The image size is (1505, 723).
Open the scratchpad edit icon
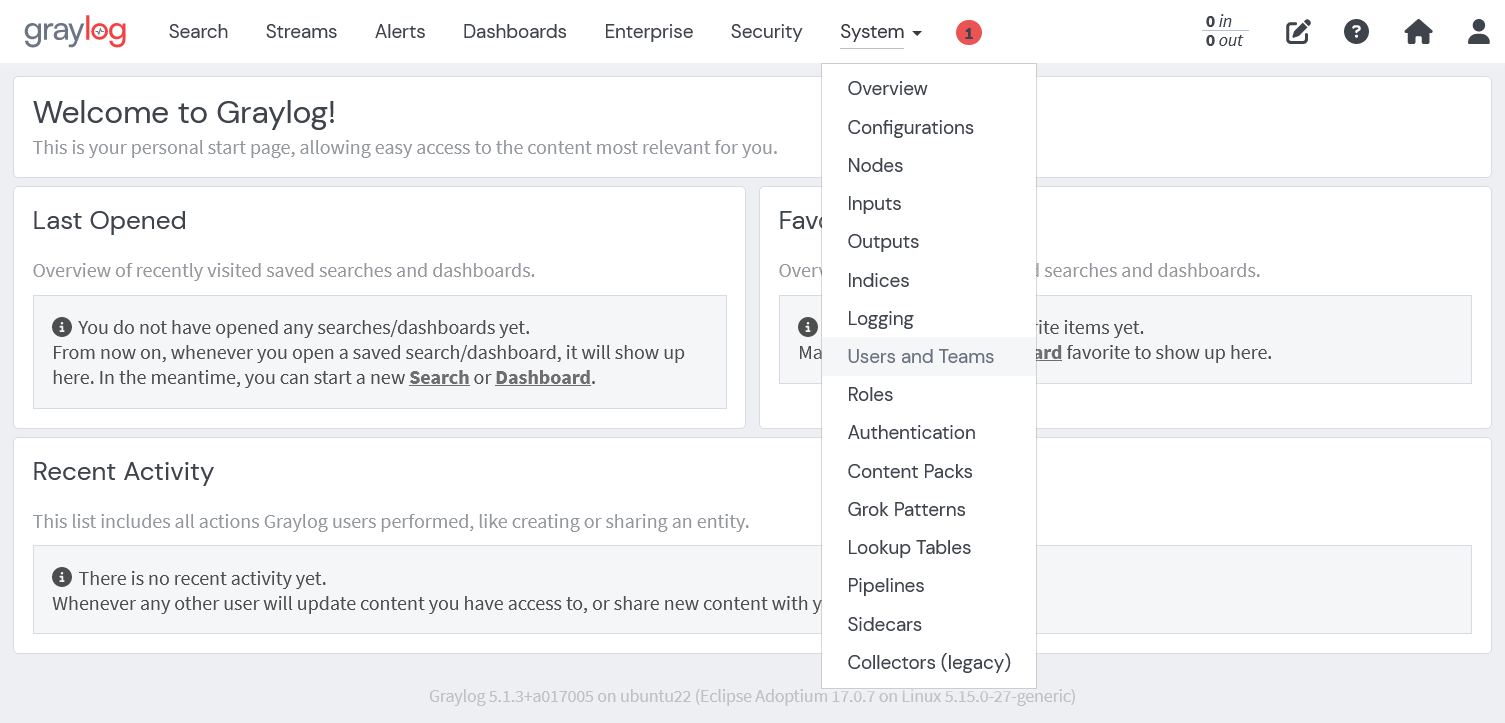[x=1298, y=32]
